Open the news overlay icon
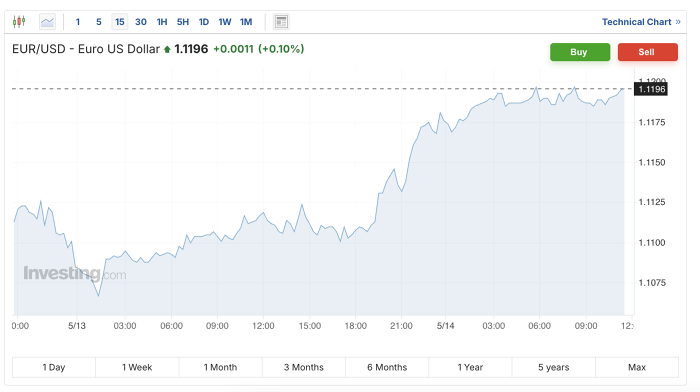The height and width of the screenshot is (392, 700). 281,21
